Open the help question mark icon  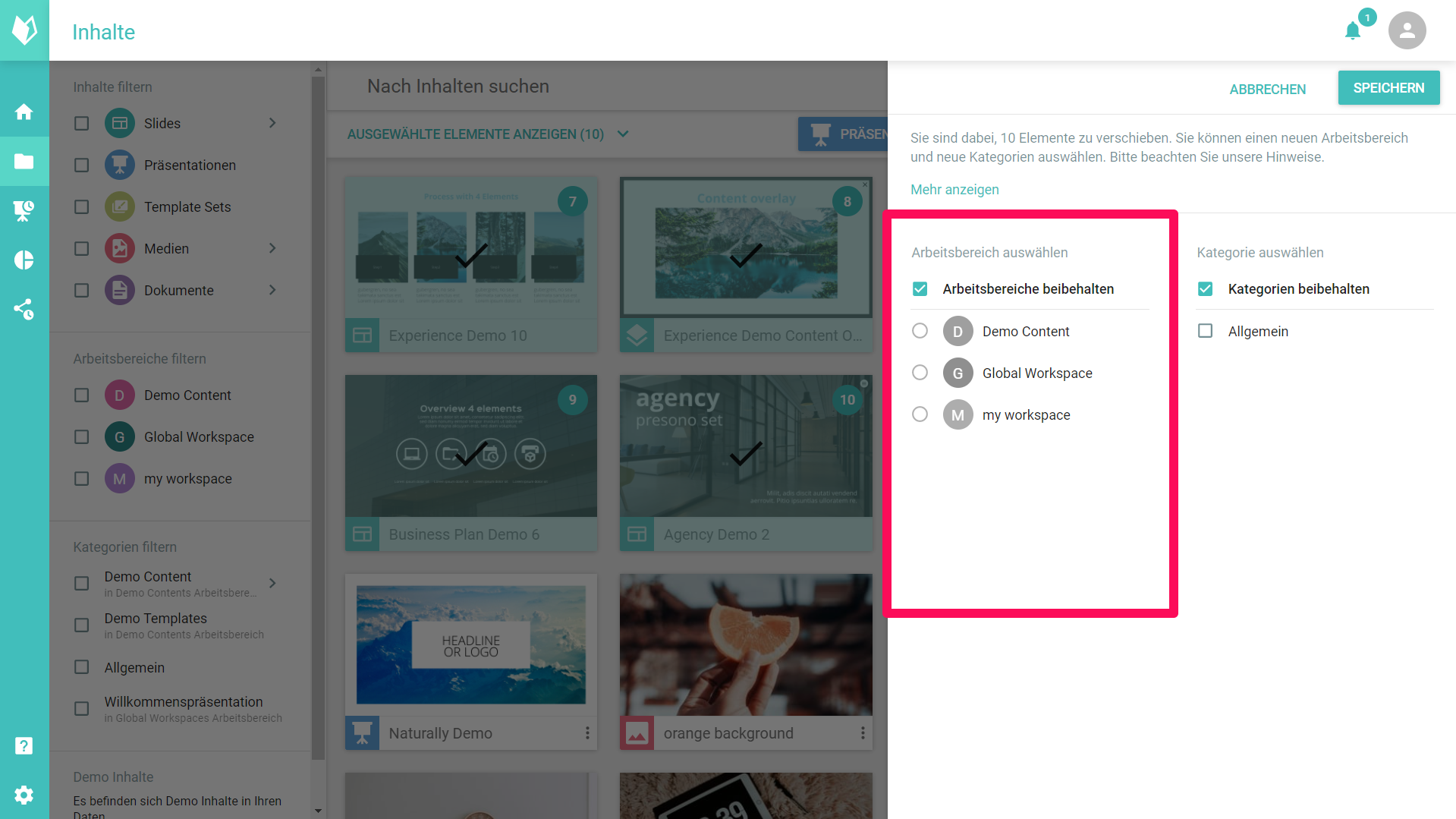click(24, 745)
